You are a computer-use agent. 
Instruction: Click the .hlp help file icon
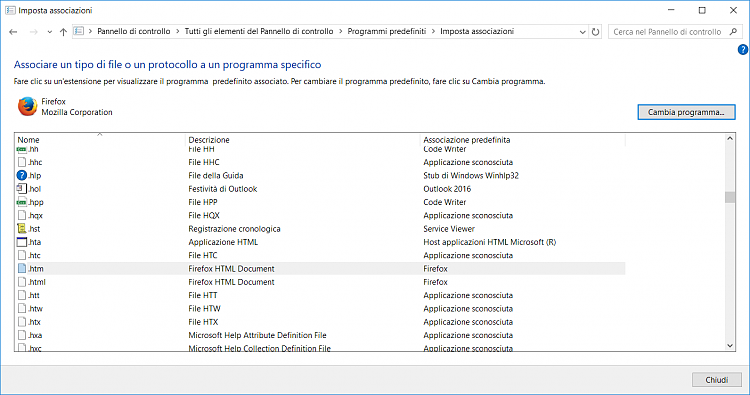tap(22, 175)
